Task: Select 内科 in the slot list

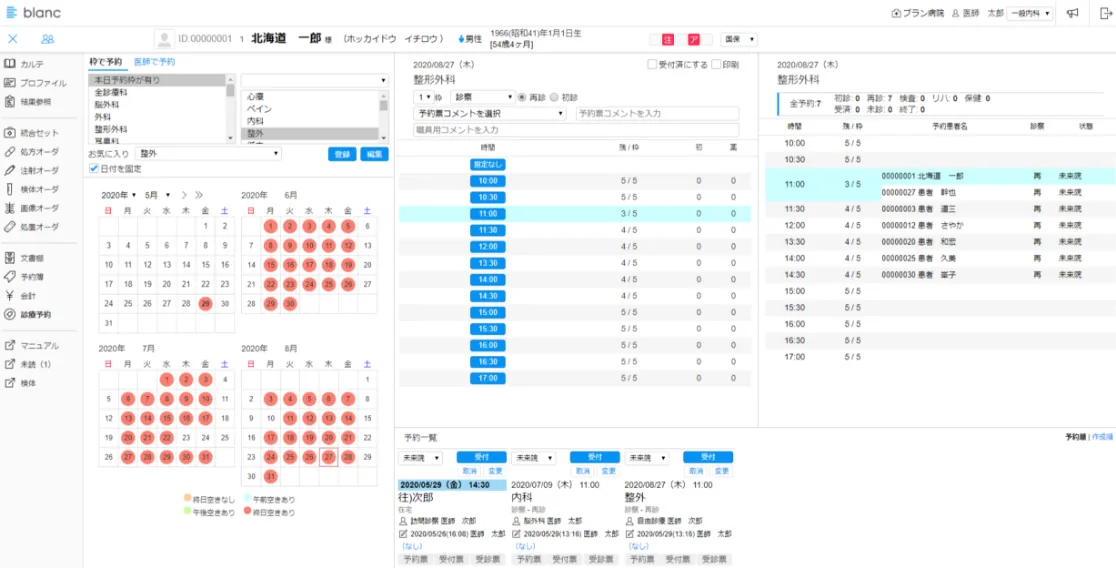Action: coord(255,122)
